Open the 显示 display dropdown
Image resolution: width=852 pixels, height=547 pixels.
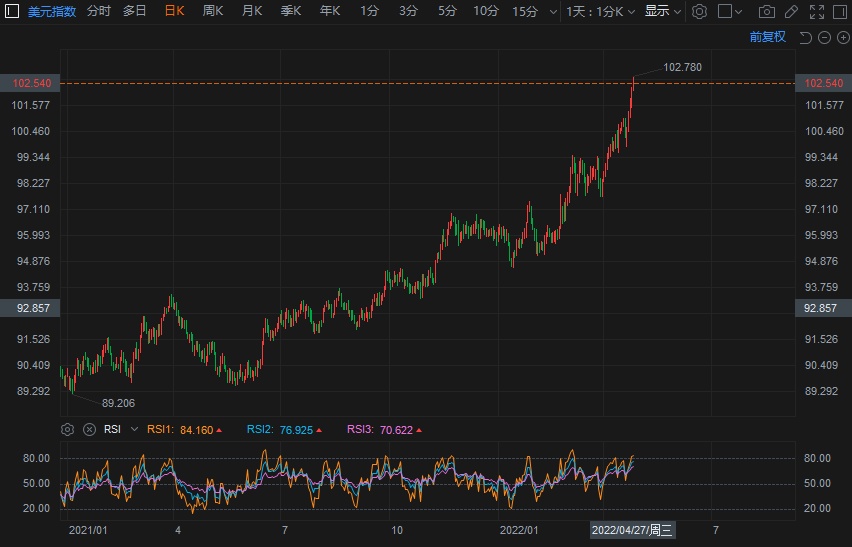663,12
